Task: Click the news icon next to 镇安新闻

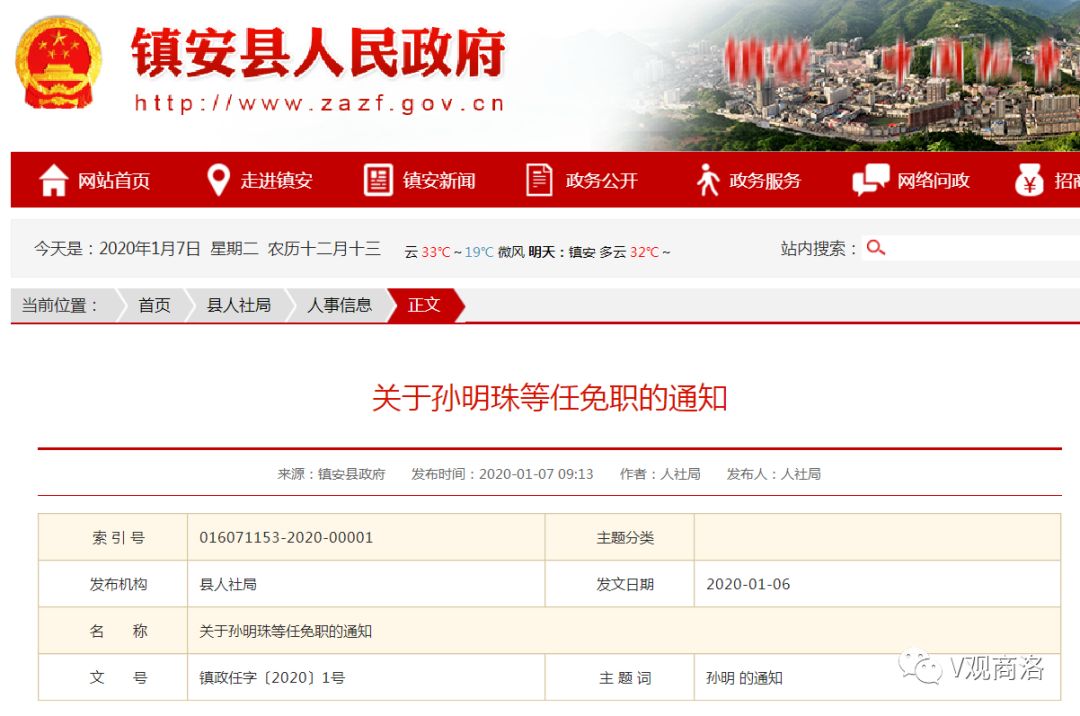Action: pyautogui.click(x=378, y=180)
